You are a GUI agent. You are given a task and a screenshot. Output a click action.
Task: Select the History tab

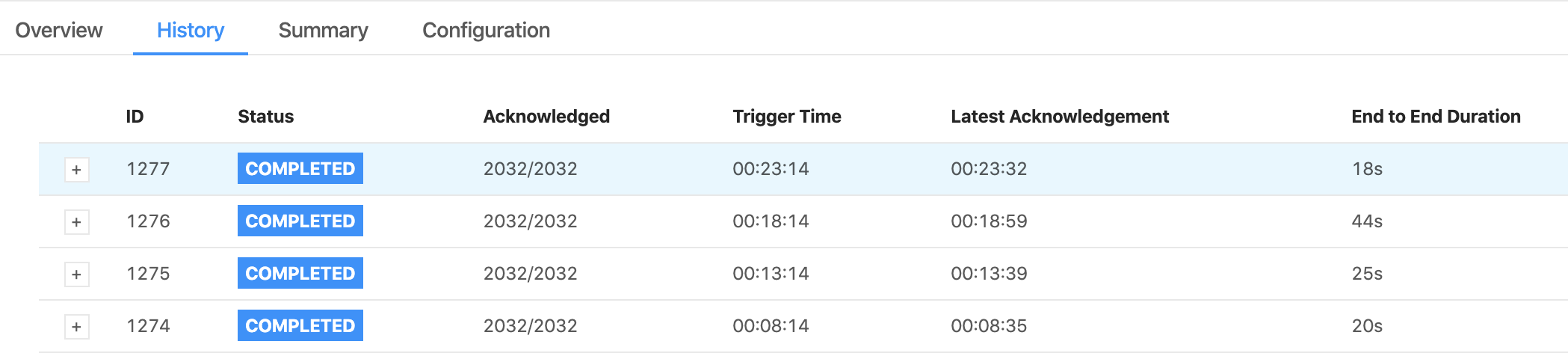point(191,30)
